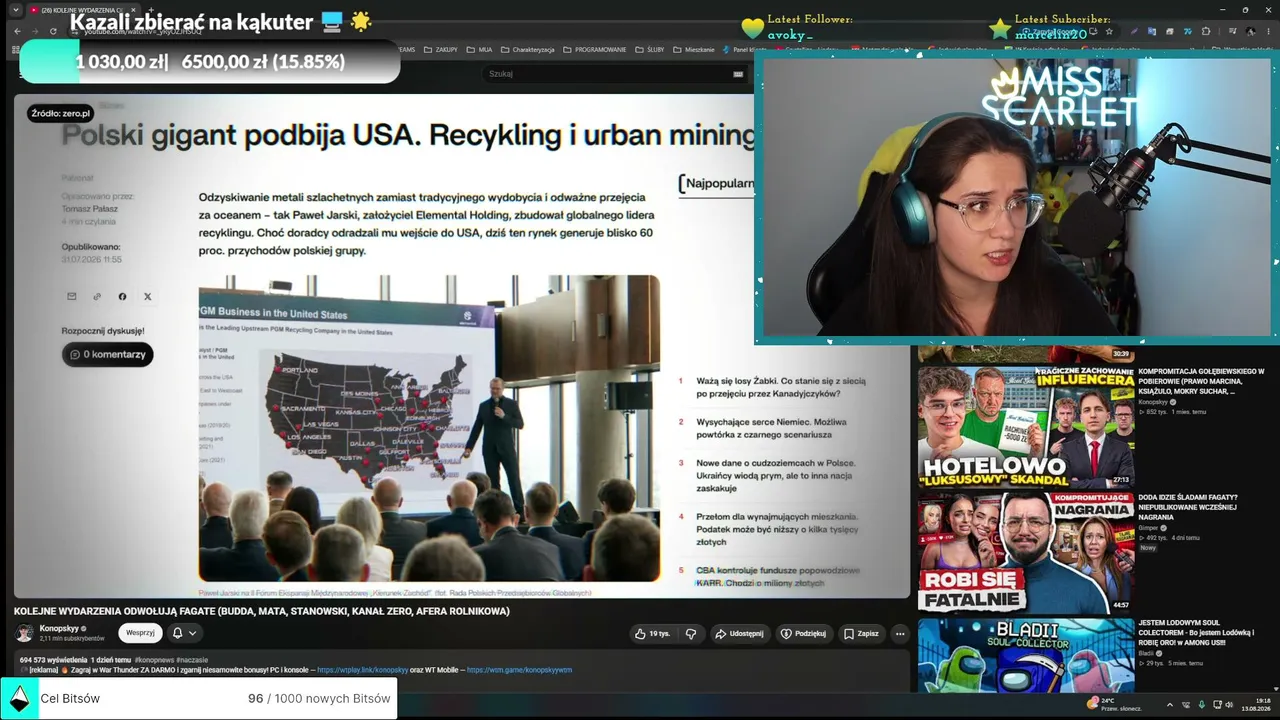Viewport: 1280px width, 720px height.
Task: Click the article headline 'Polski gigant podbija USA'
Action: tap(408, 135)
